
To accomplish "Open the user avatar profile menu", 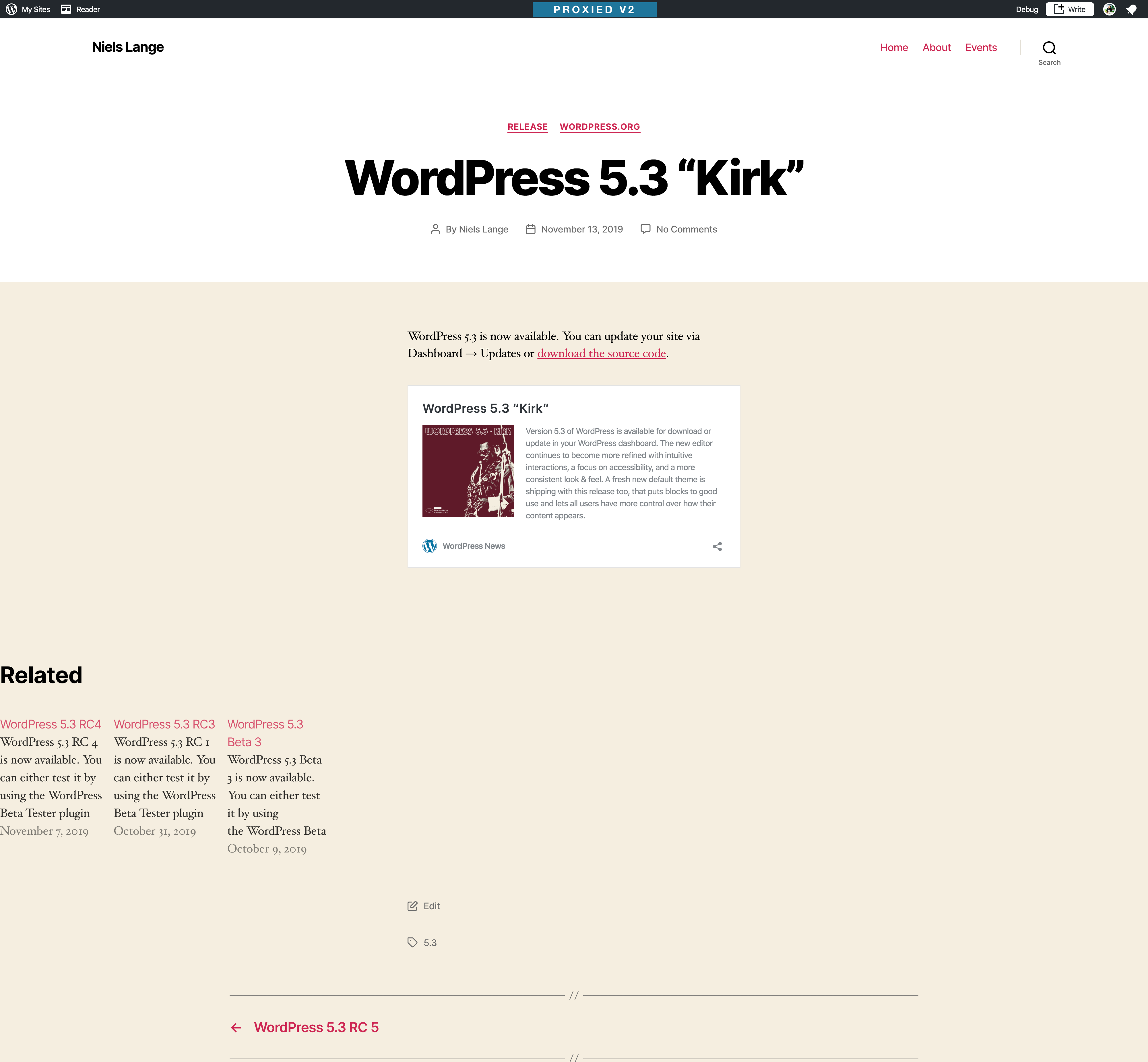I will click(x=1110, y=9).
